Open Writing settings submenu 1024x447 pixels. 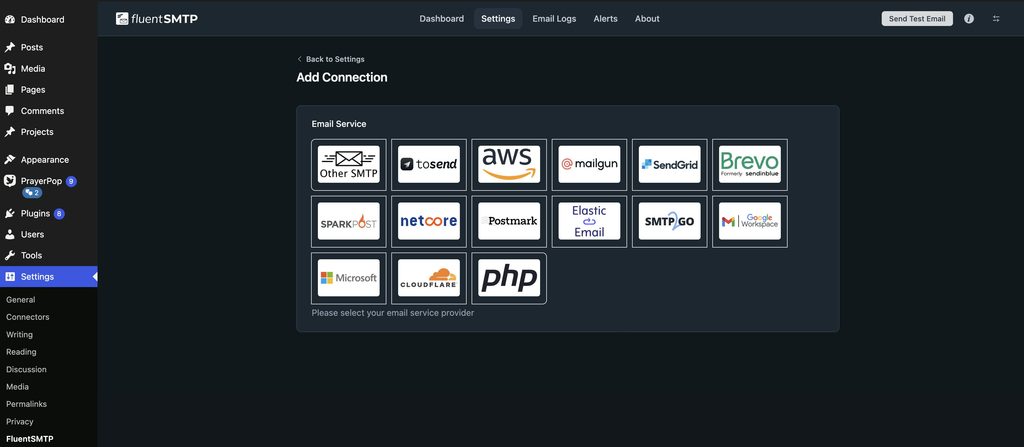pyautogui.click(x=20, y=335)
